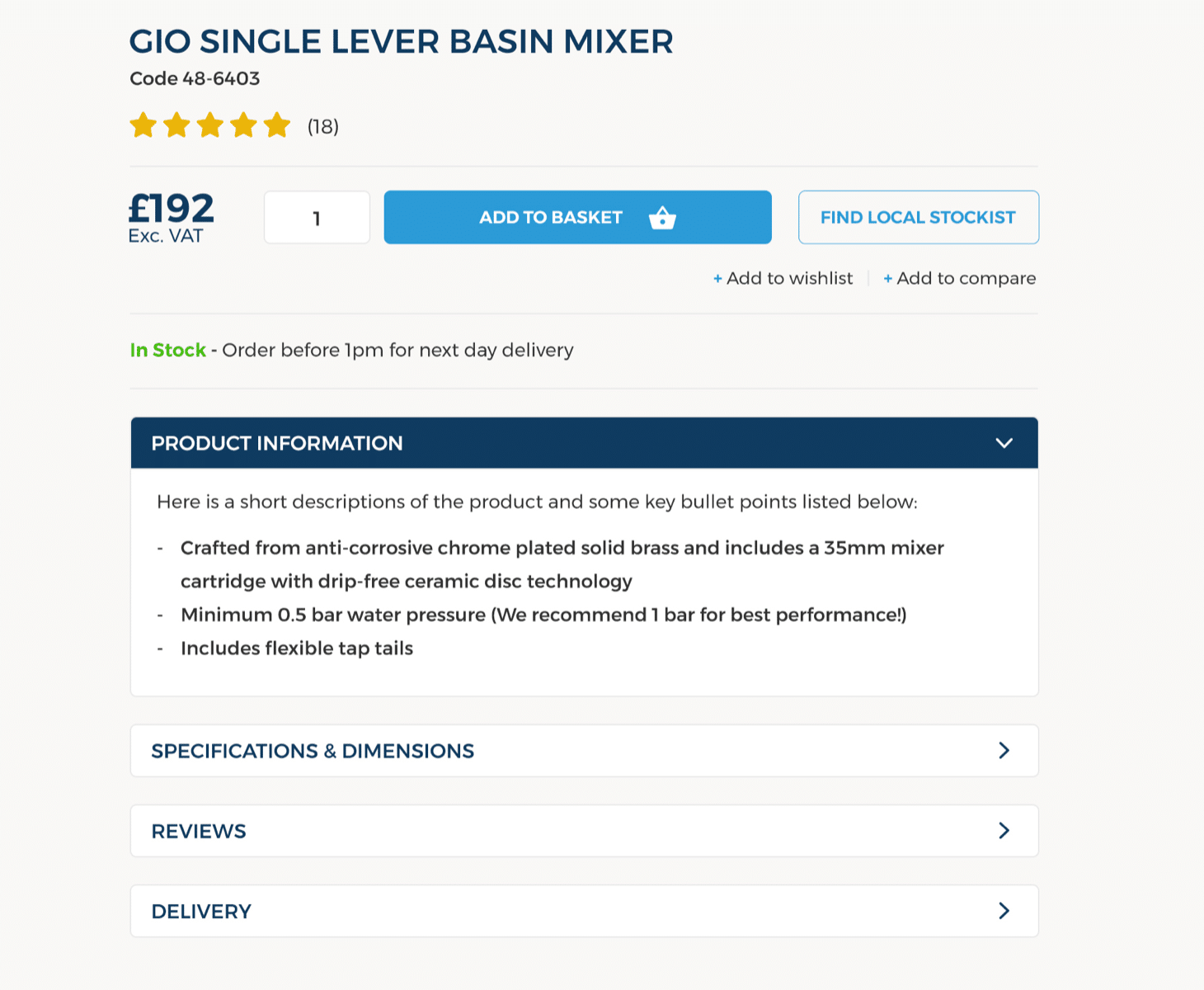Click the third gold rating star
The height and width of the screenshot is (990, 1204).
click(x=210, y=125)
